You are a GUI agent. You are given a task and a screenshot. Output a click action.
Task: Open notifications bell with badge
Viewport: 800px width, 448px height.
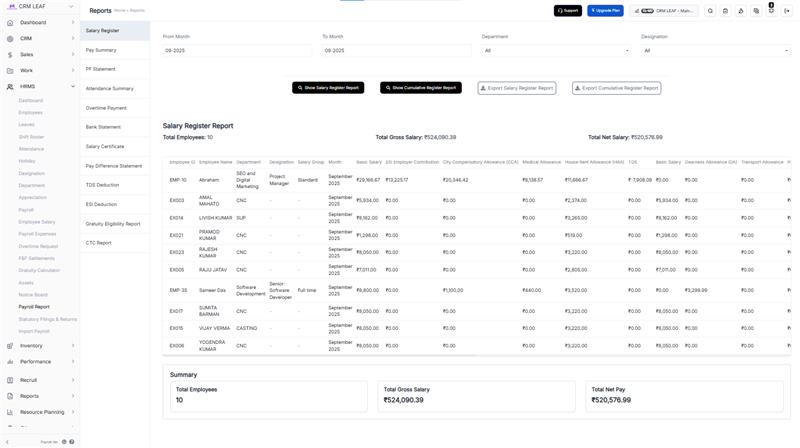(x=771, y=10)
